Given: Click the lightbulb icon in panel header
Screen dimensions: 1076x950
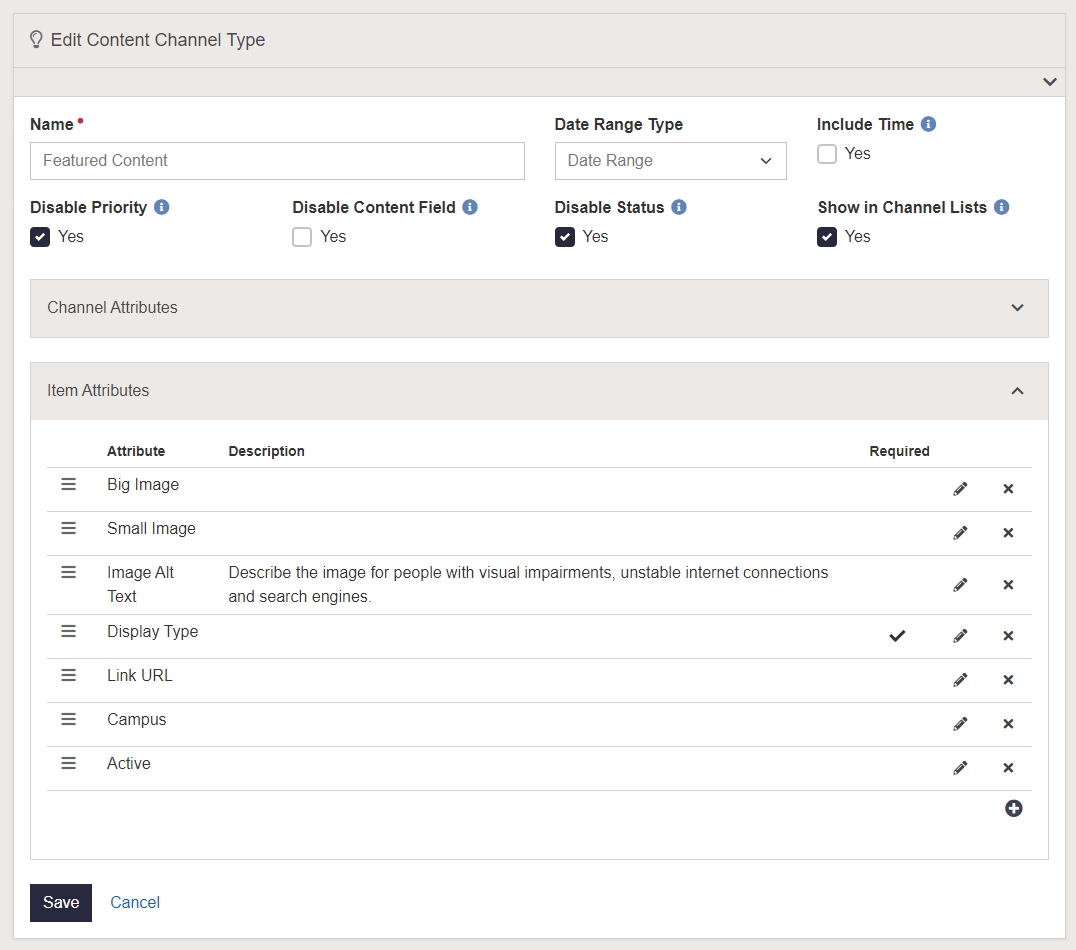Looking at the screenshot, I should click(x=36, y=40).
